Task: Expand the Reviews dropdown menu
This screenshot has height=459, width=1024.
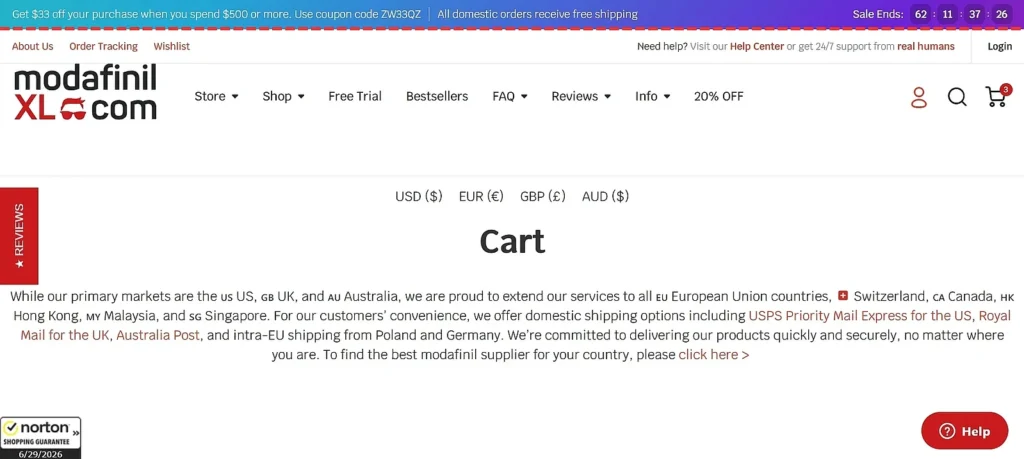Action: coord(581,96)
